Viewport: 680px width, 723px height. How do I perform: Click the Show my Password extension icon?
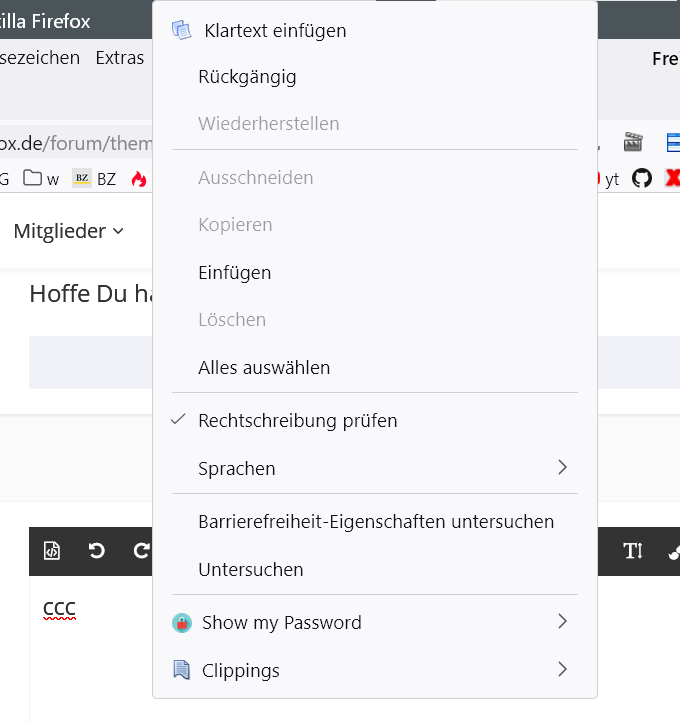tap(181, 622)
